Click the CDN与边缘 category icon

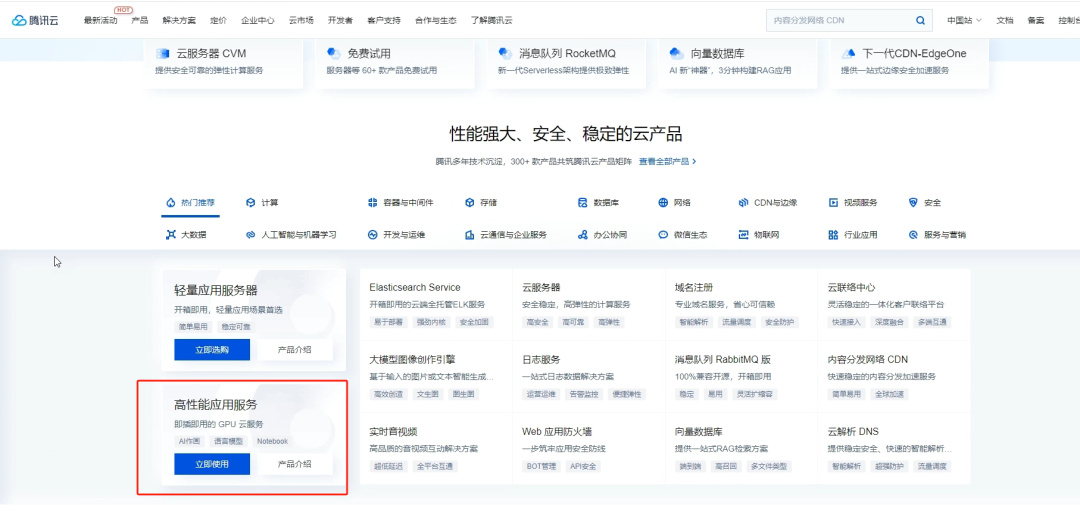click(x=743, y=203)
